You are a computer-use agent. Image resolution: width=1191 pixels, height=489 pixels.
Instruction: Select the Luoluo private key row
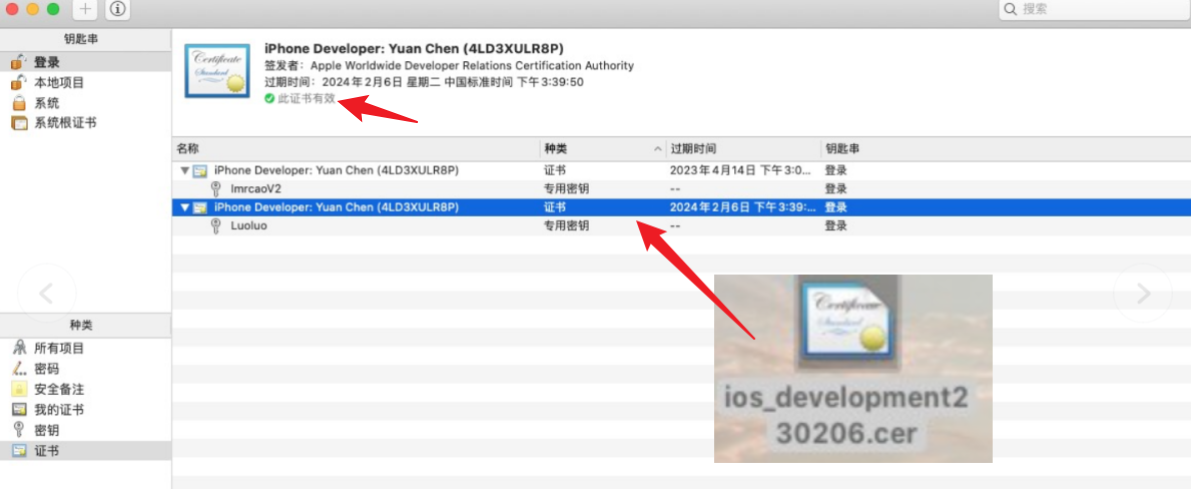coord(681,226)
